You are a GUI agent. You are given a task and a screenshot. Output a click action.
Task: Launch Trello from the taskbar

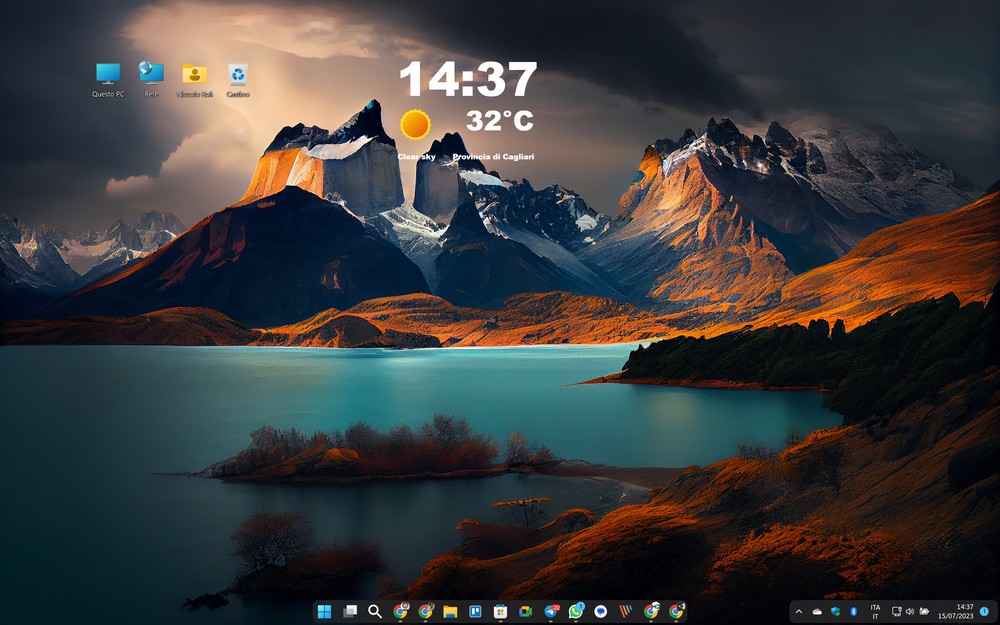click(x=475, y=611)
